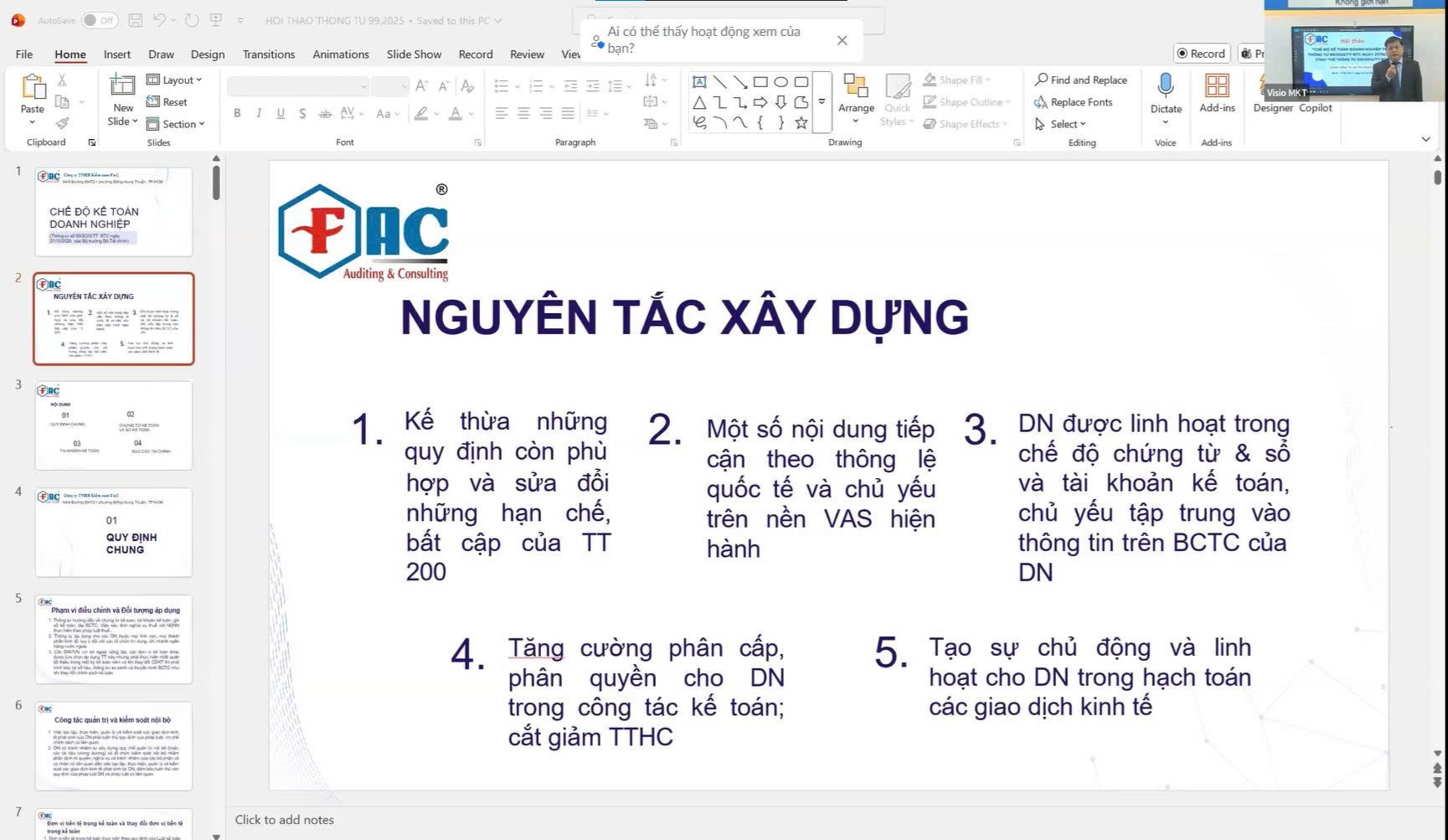
Task: Toggle the AutoSave switch
Action: click(100, 20)
